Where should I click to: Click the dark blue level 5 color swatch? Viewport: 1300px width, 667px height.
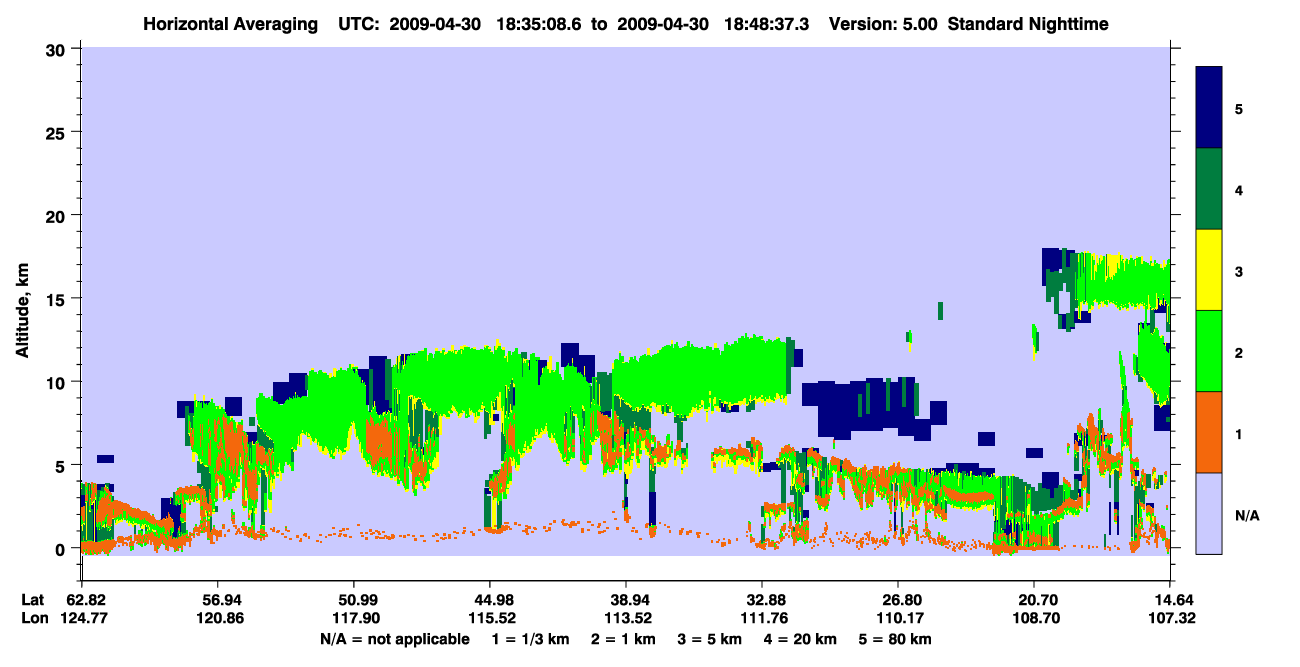1209,108
